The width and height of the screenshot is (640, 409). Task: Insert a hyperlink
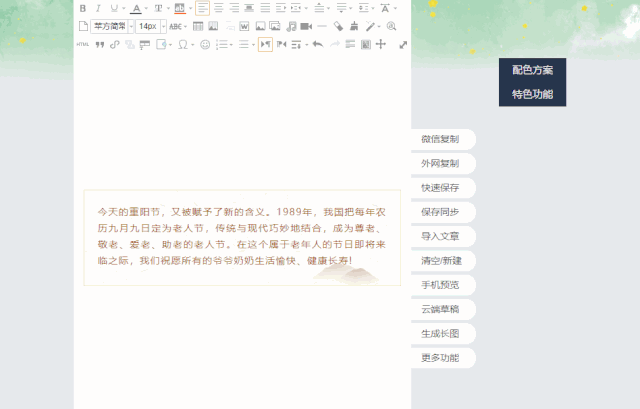tap(115, 44)
